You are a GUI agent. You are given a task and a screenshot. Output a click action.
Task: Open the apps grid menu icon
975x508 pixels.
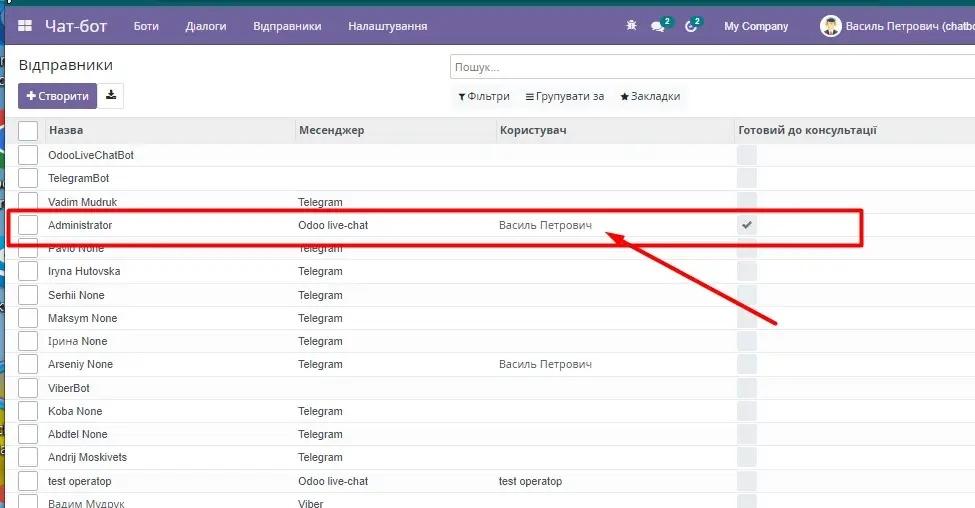pos(25,26)
